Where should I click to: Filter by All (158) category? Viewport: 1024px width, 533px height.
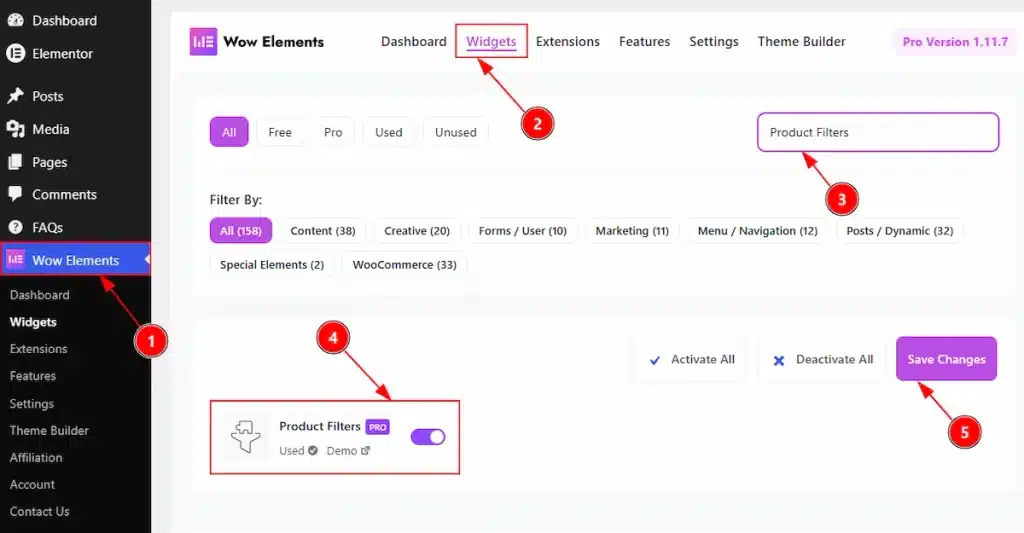coord(240,231)
